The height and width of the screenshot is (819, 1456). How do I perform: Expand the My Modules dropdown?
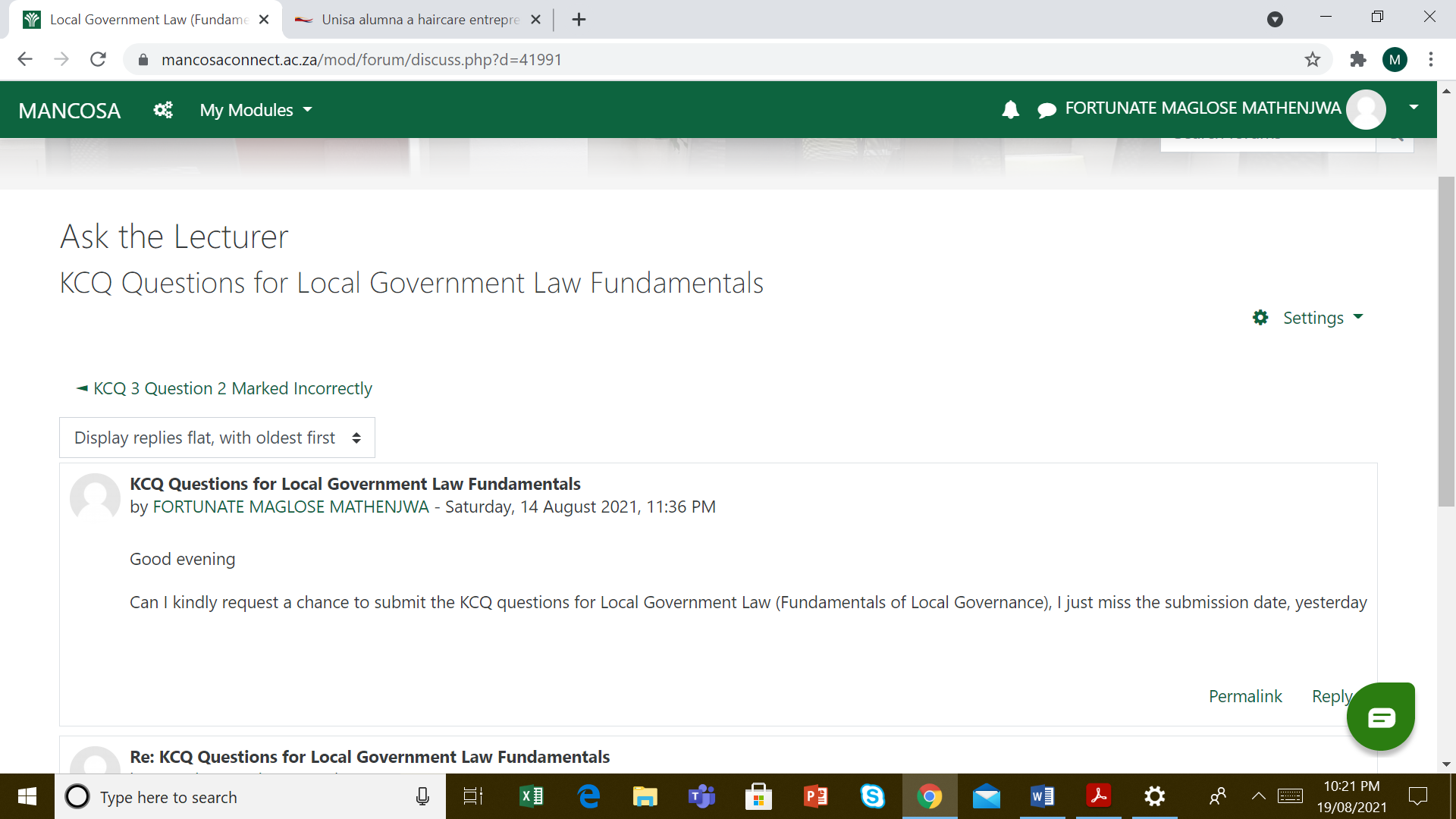[x=256, y=110]
